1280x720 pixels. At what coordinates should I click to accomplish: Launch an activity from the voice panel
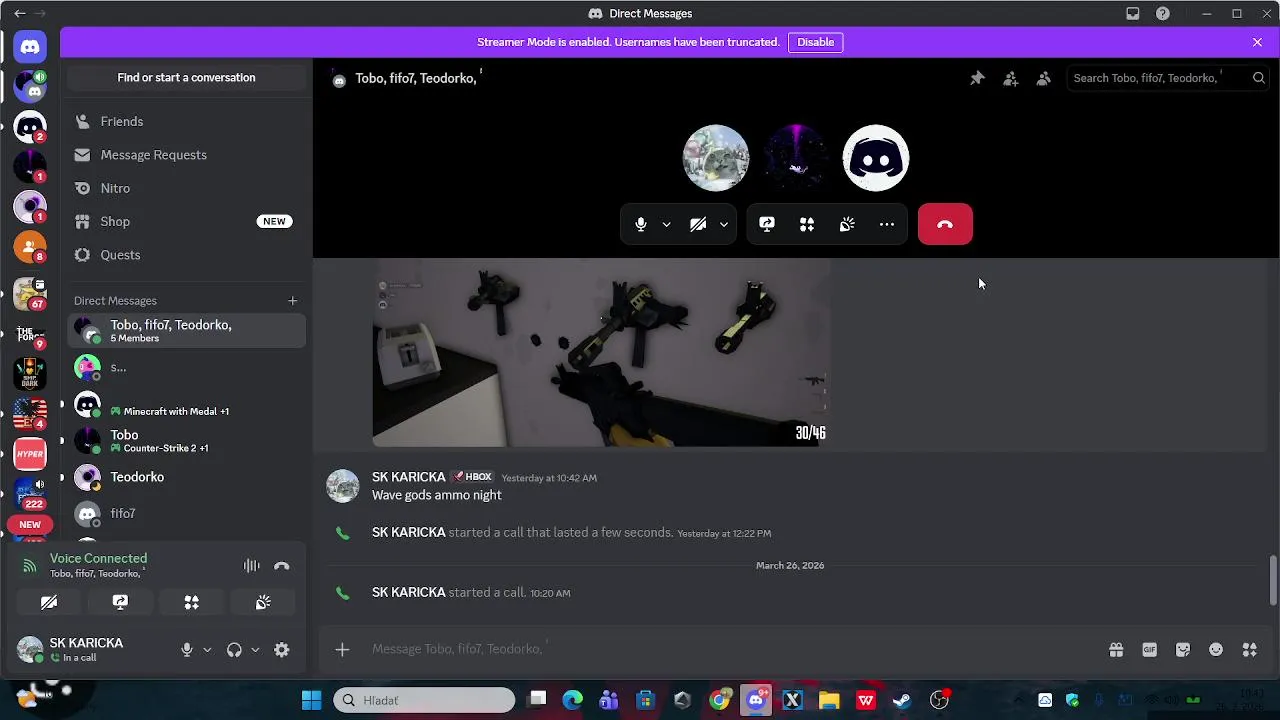191,602
